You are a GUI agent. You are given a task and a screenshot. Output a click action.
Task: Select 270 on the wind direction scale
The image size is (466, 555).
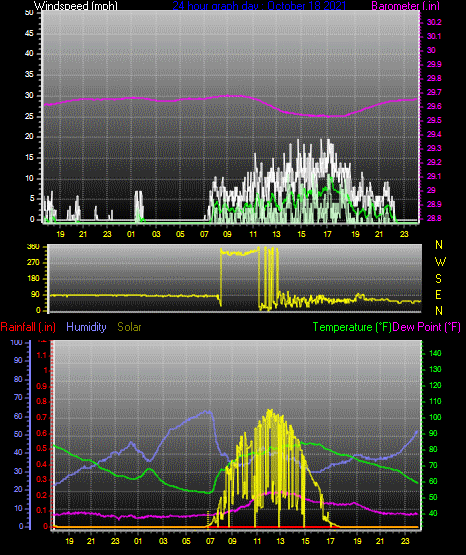33,263
